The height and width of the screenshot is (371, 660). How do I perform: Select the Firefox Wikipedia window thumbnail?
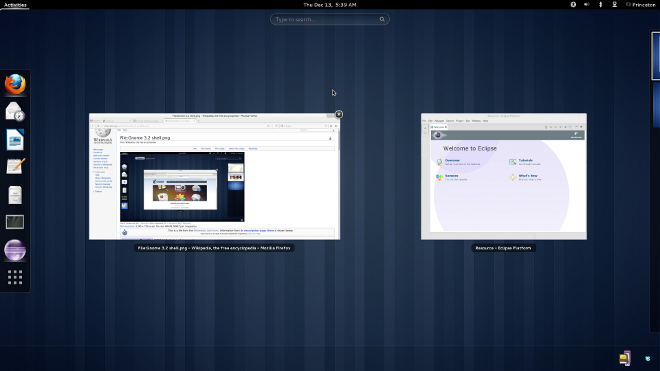click(x=214, y=176)
